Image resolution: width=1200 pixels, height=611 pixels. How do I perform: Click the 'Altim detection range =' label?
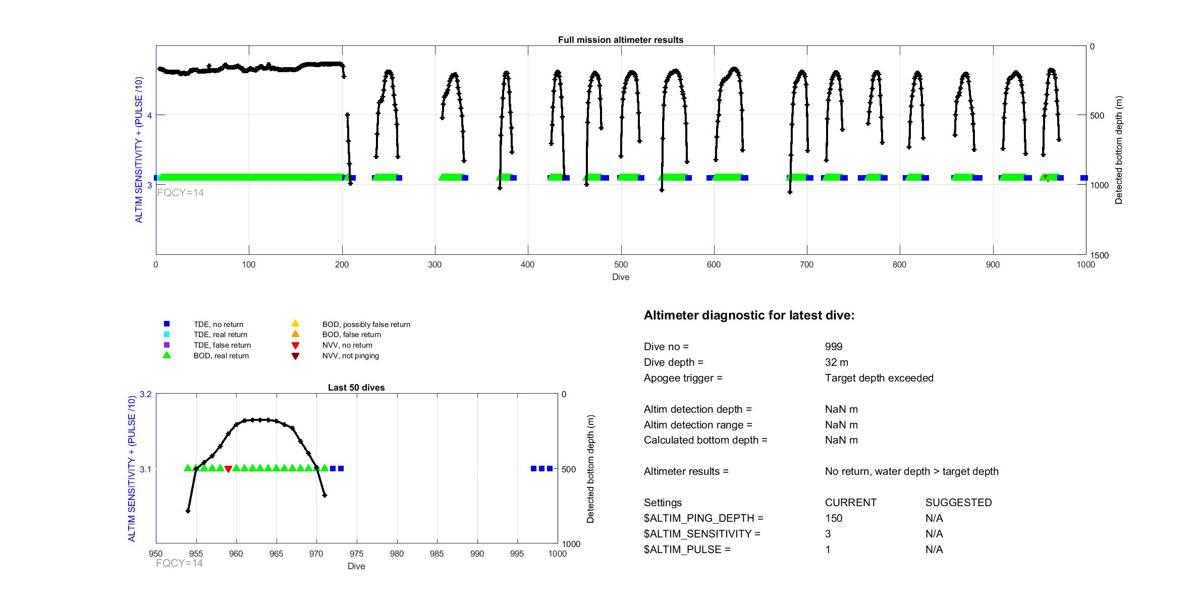pyautogui.click(x=698, y=425)
